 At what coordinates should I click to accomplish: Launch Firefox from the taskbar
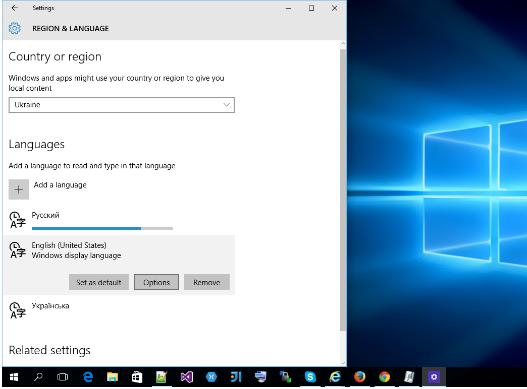[360, 377]
